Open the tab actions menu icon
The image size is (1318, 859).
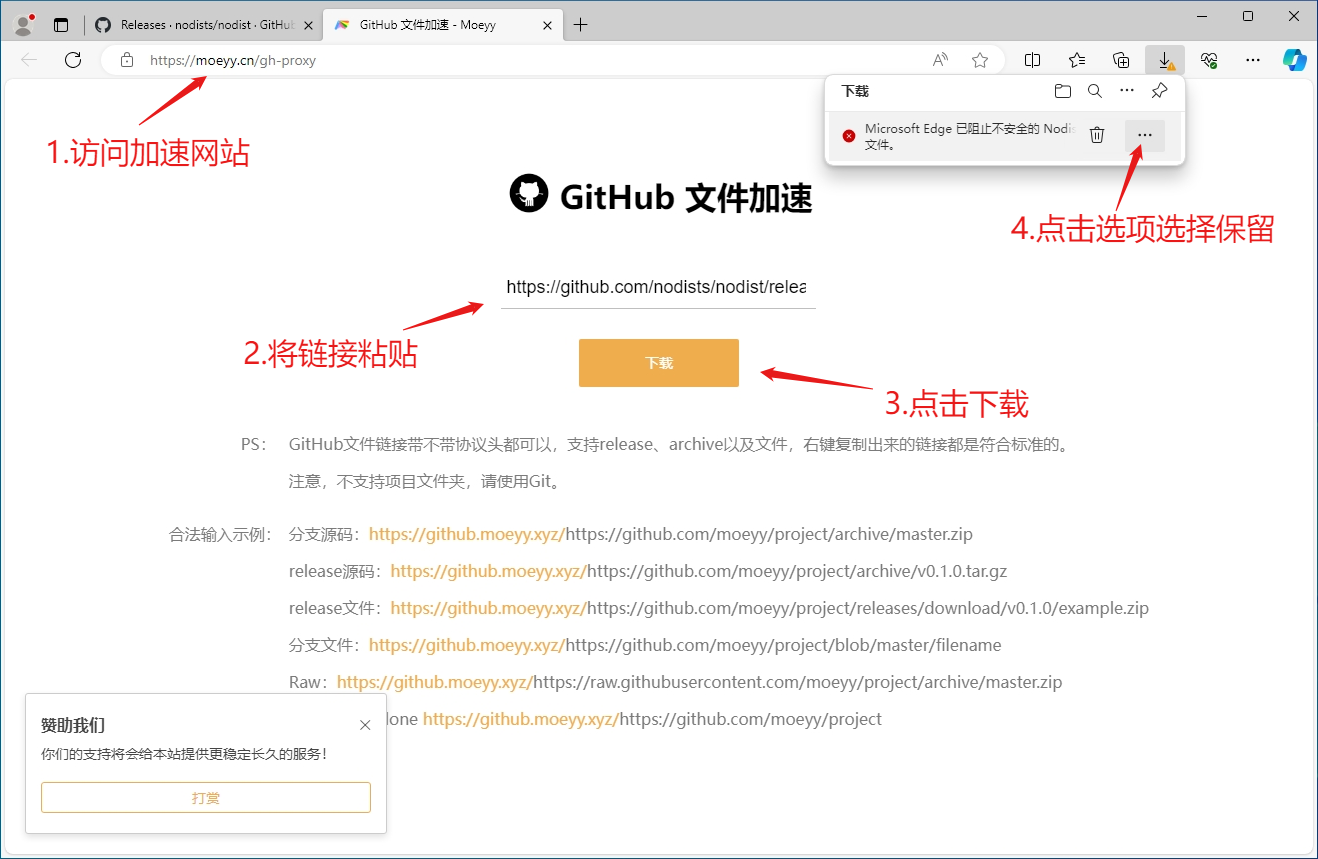click(x=62, y=25)
